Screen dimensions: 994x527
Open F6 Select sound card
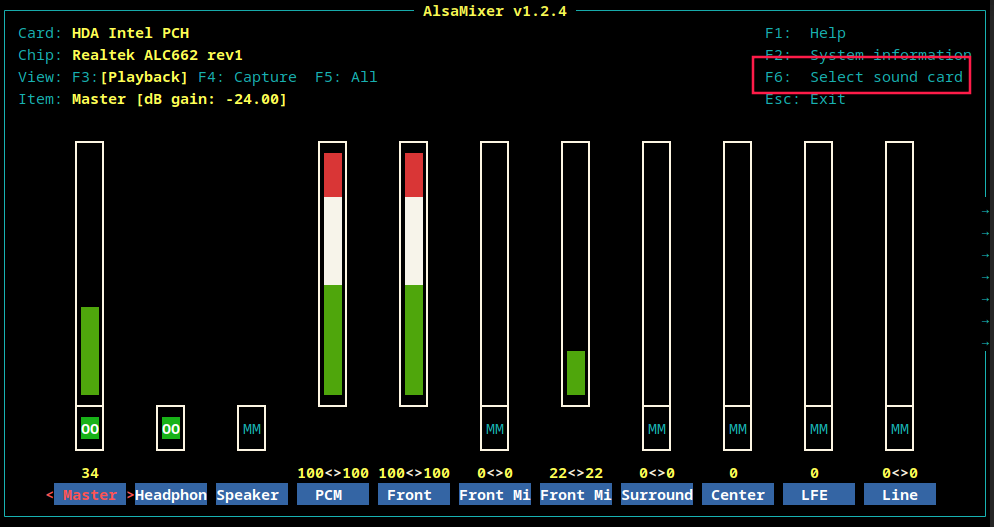(x=864, y=77)
